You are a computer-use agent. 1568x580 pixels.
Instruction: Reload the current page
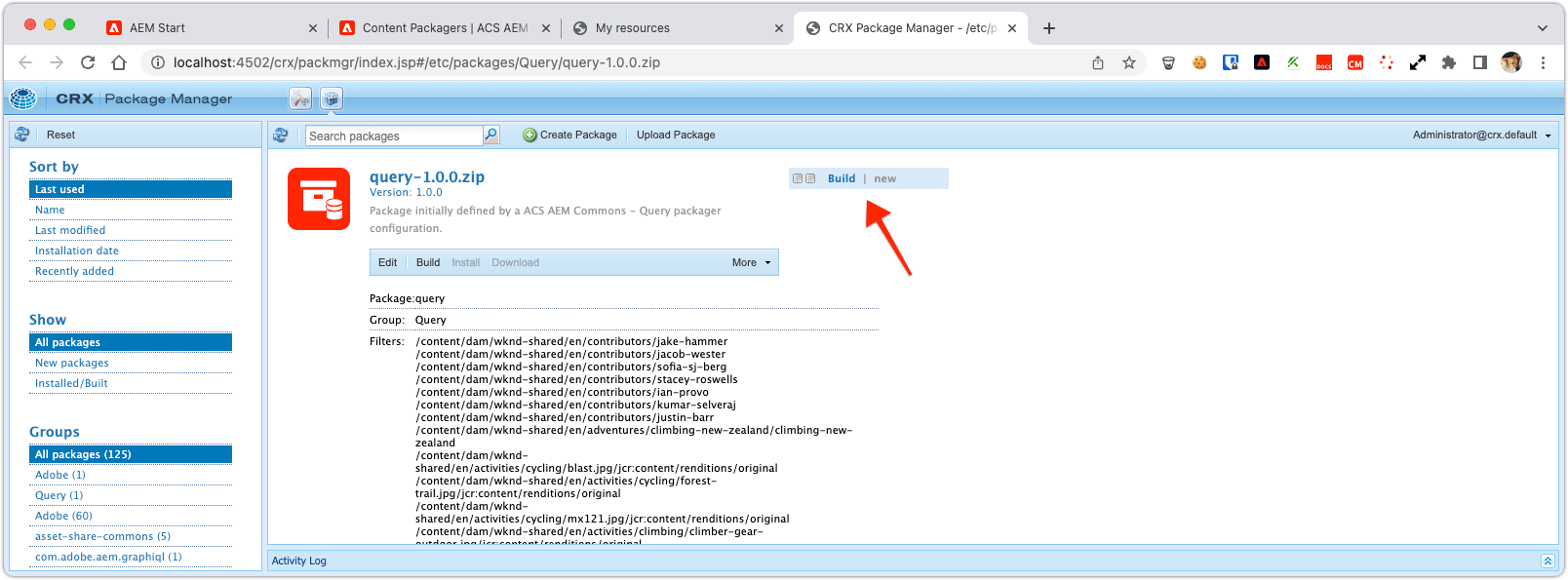click(88, 62)
